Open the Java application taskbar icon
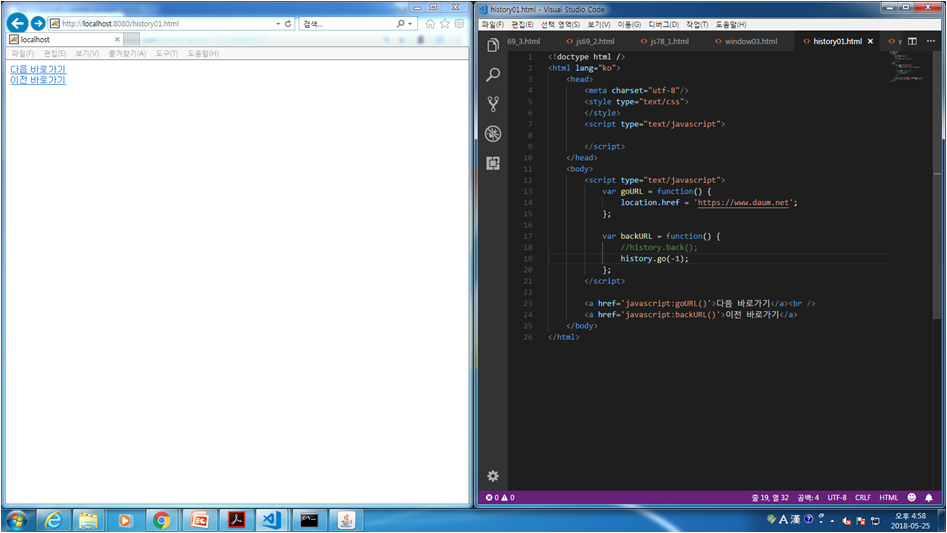The width and height of the screenshot is (947, 533). click(x=346, y=520)
